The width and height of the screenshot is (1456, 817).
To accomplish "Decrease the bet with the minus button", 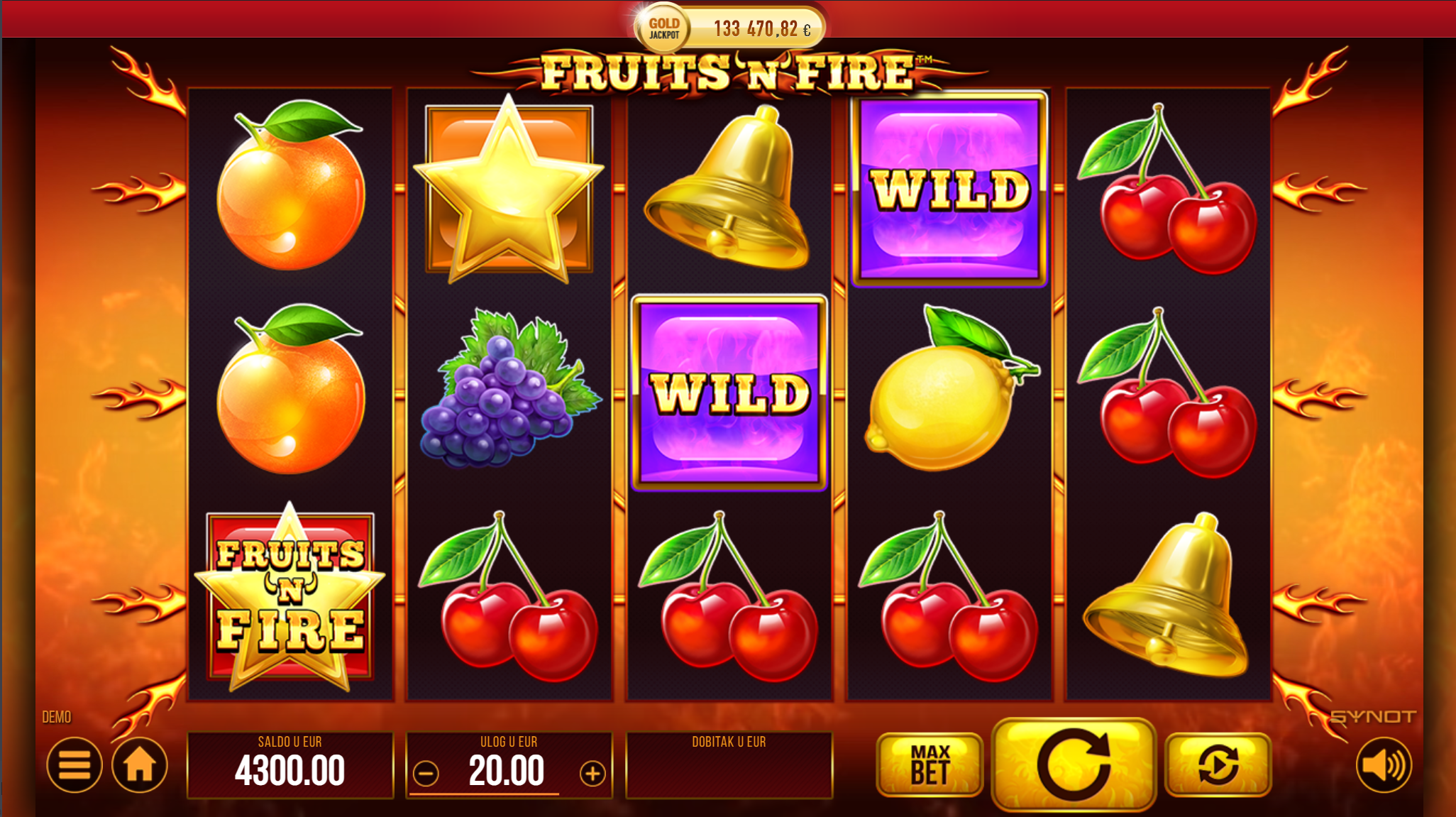I will click(426, 774).
